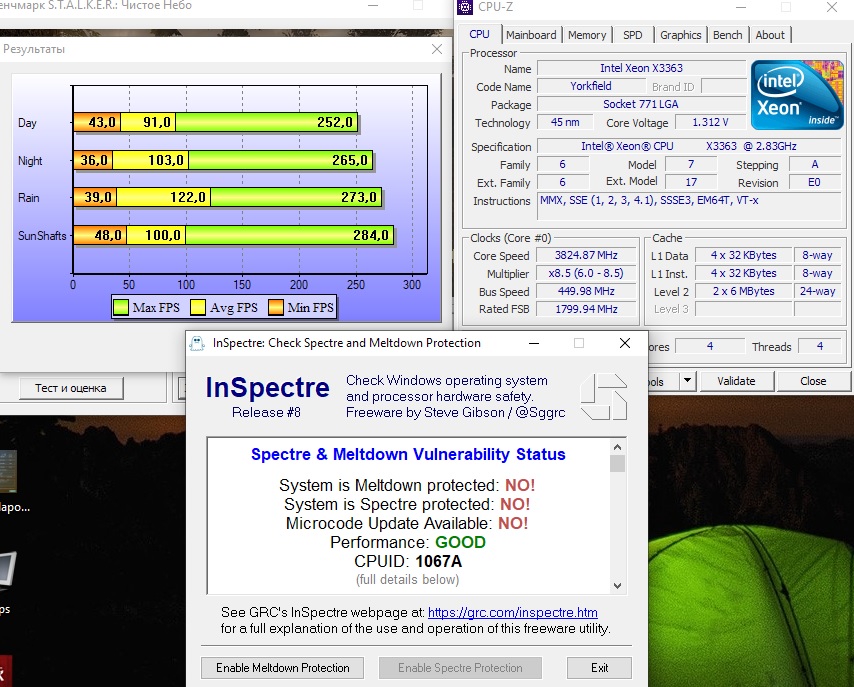Click the Name field showing Intel Xeon X3363
The image size is (854, 687).
tap(641, 68)
